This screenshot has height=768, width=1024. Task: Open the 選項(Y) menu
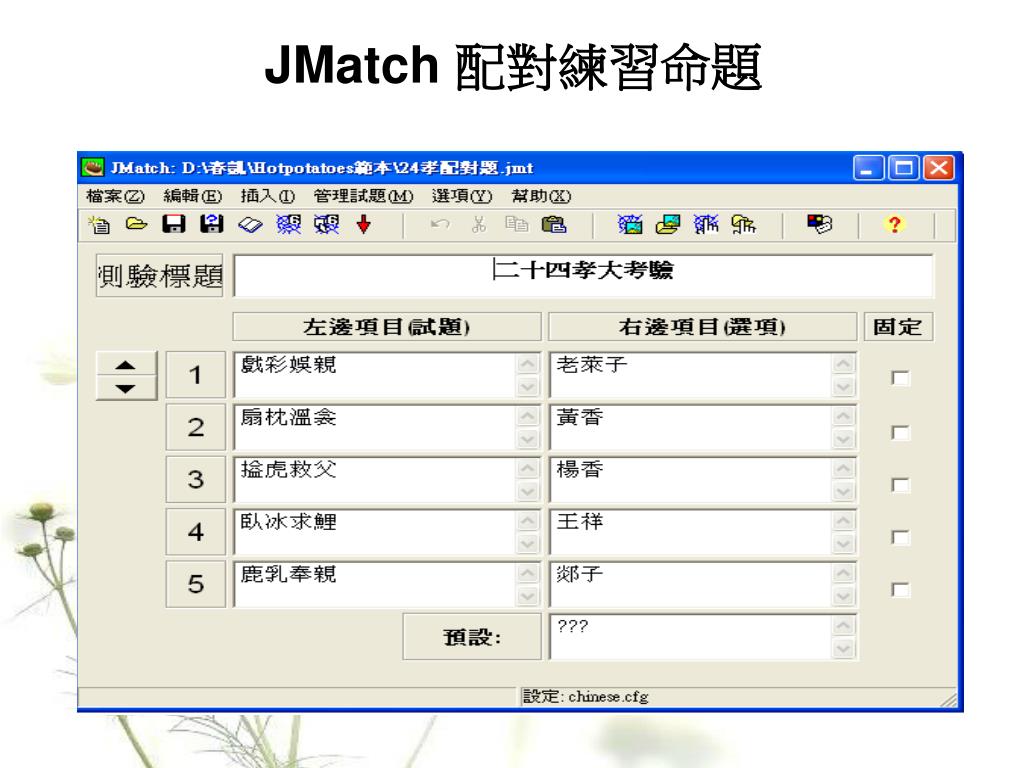coord(462,196)
